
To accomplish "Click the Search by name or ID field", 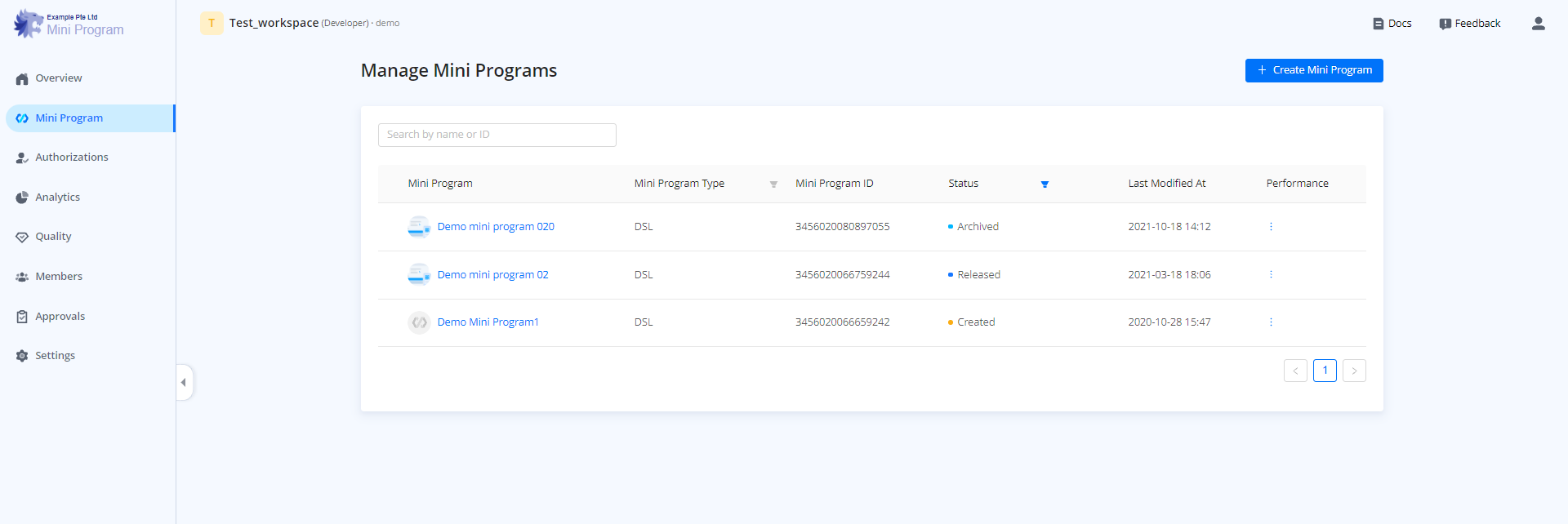I will 497,135.
